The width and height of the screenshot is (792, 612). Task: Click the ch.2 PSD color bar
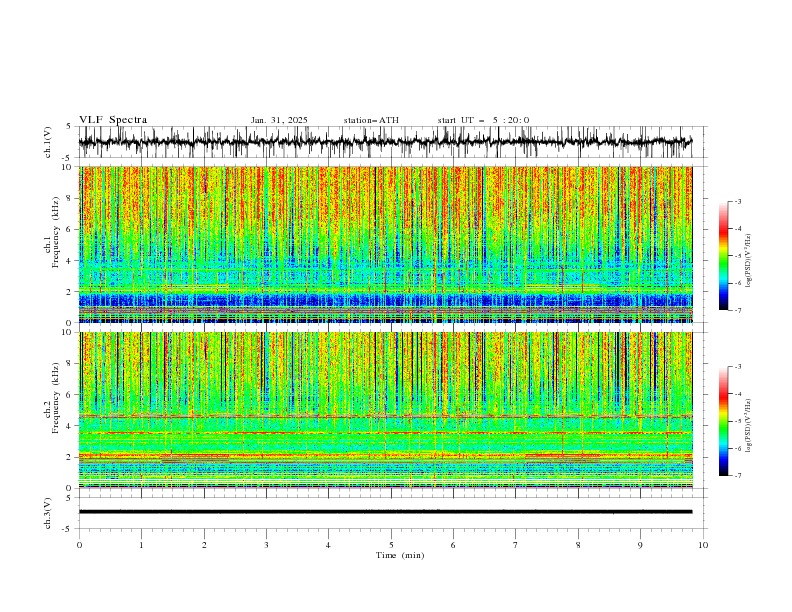tap(724, 421)
